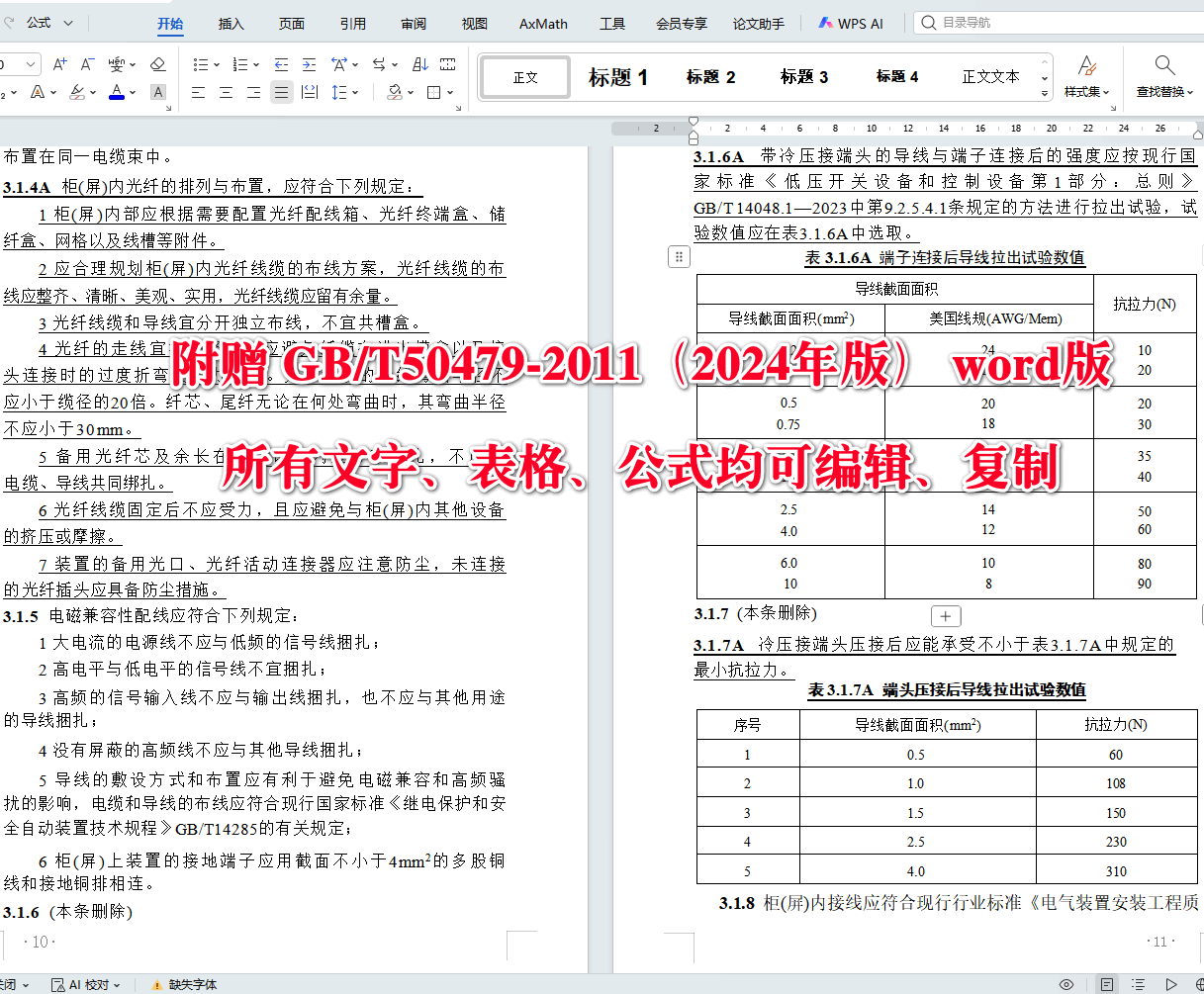This screenshot has width=1204, height=994.
Task: Switch to the 插入 ribbon tab
Action: 231,24
